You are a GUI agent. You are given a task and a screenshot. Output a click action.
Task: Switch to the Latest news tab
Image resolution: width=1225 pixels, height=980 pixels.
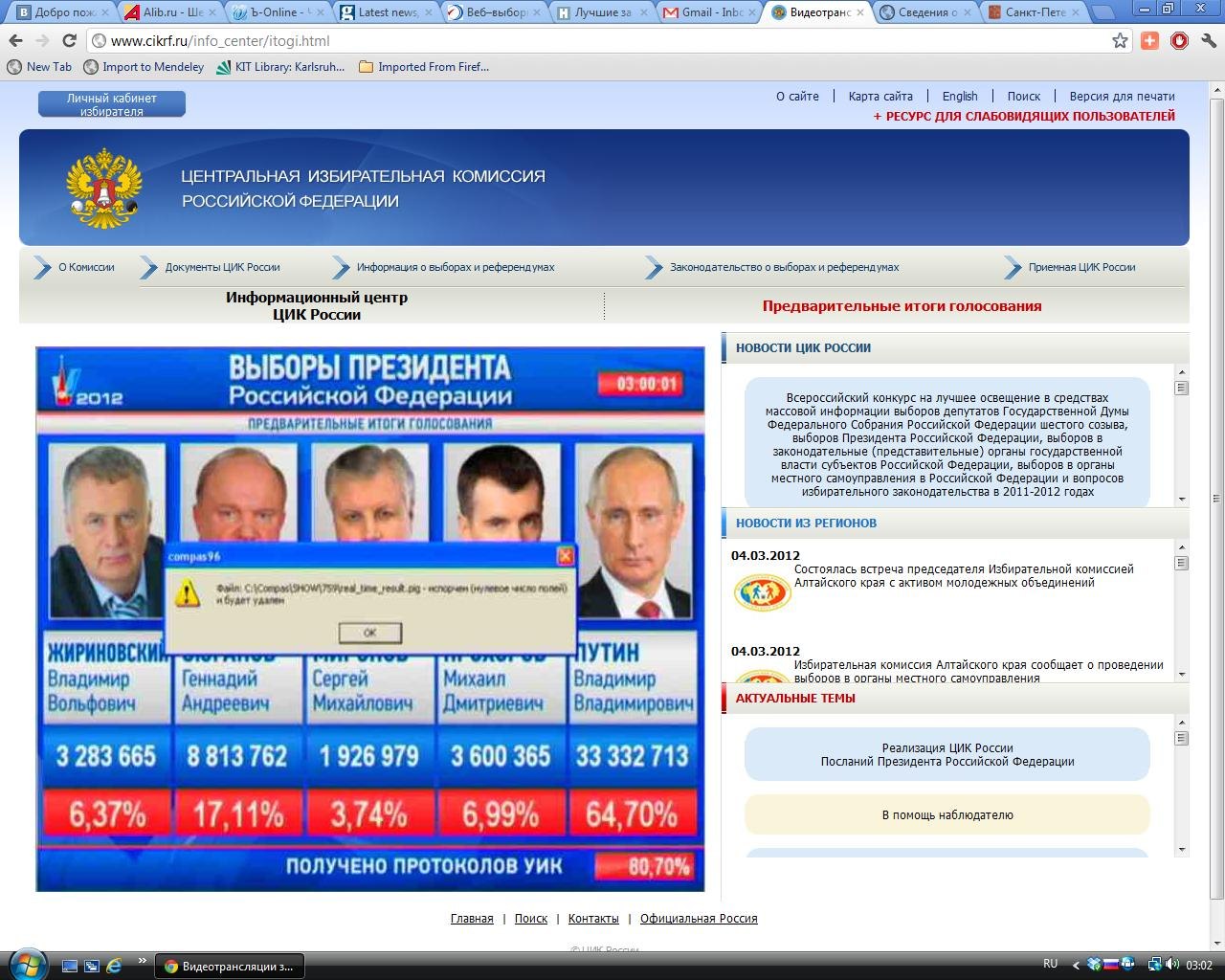(387, 12)
